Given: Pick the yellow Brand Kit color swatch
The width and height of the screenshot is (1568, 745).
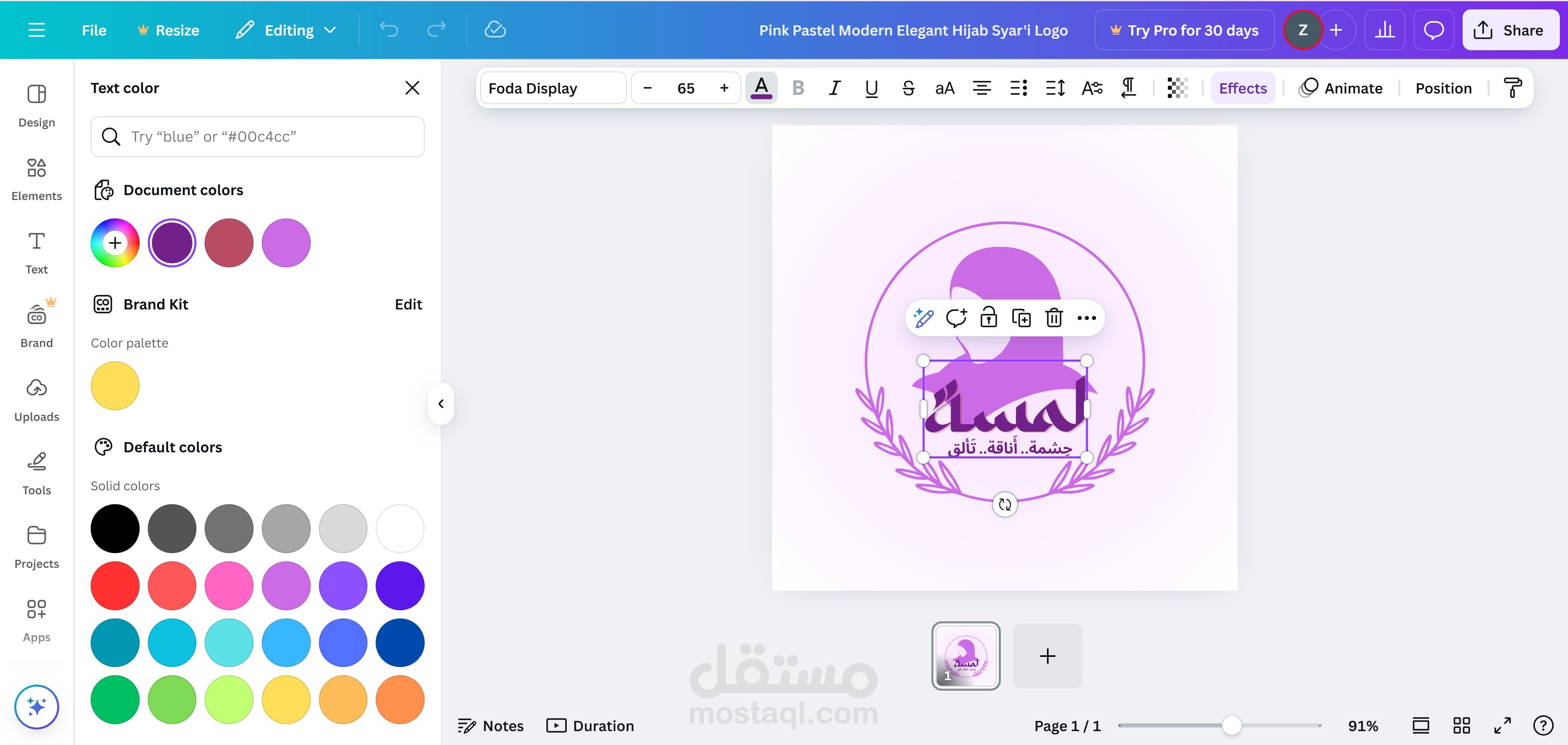Looking at the screenshot, I should pos(115,386).
